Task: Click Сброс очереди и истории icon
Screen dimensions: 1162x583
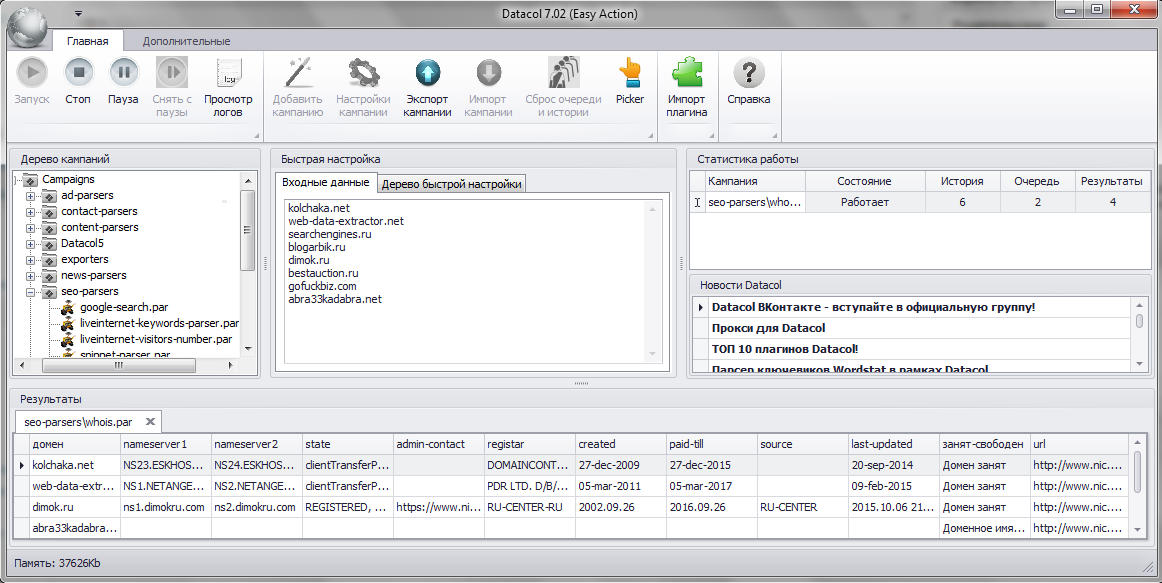Action: pos(563,73)
